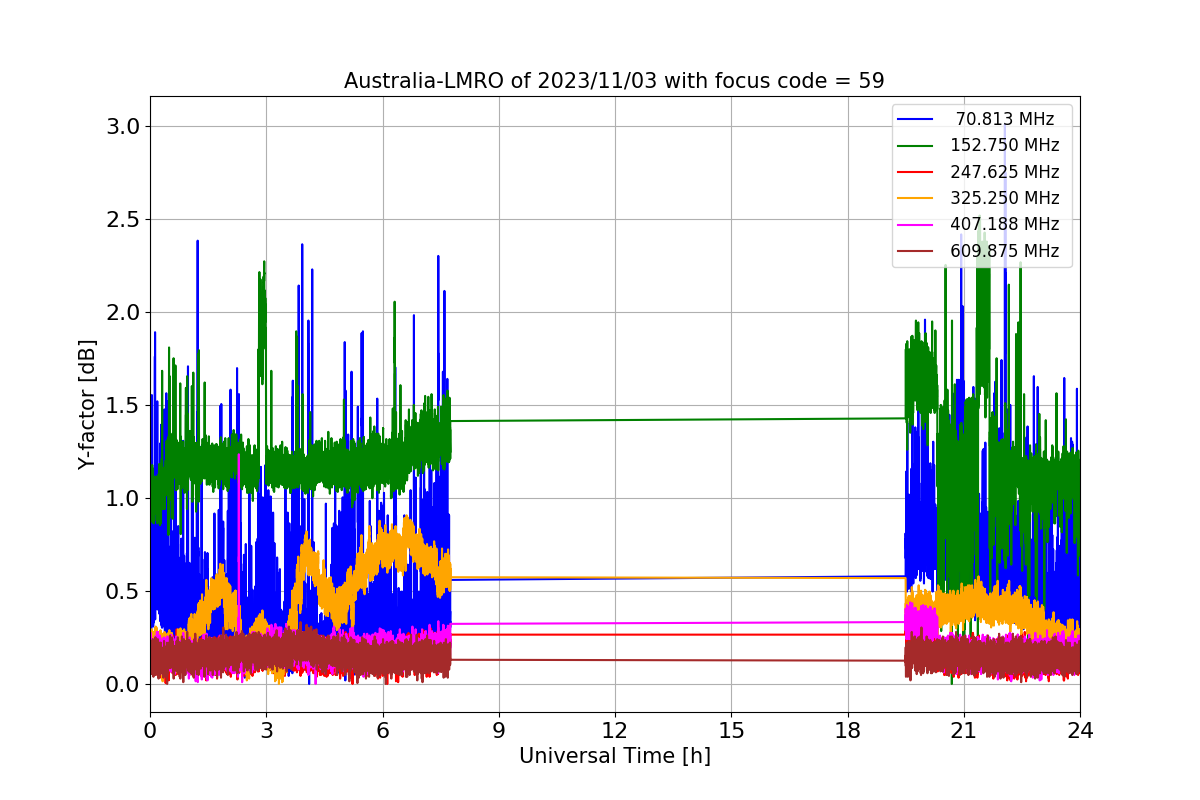Click the y-axis tick label 3.0
The width and height of the screenshot is (1200, 800).
pos(122,126)
